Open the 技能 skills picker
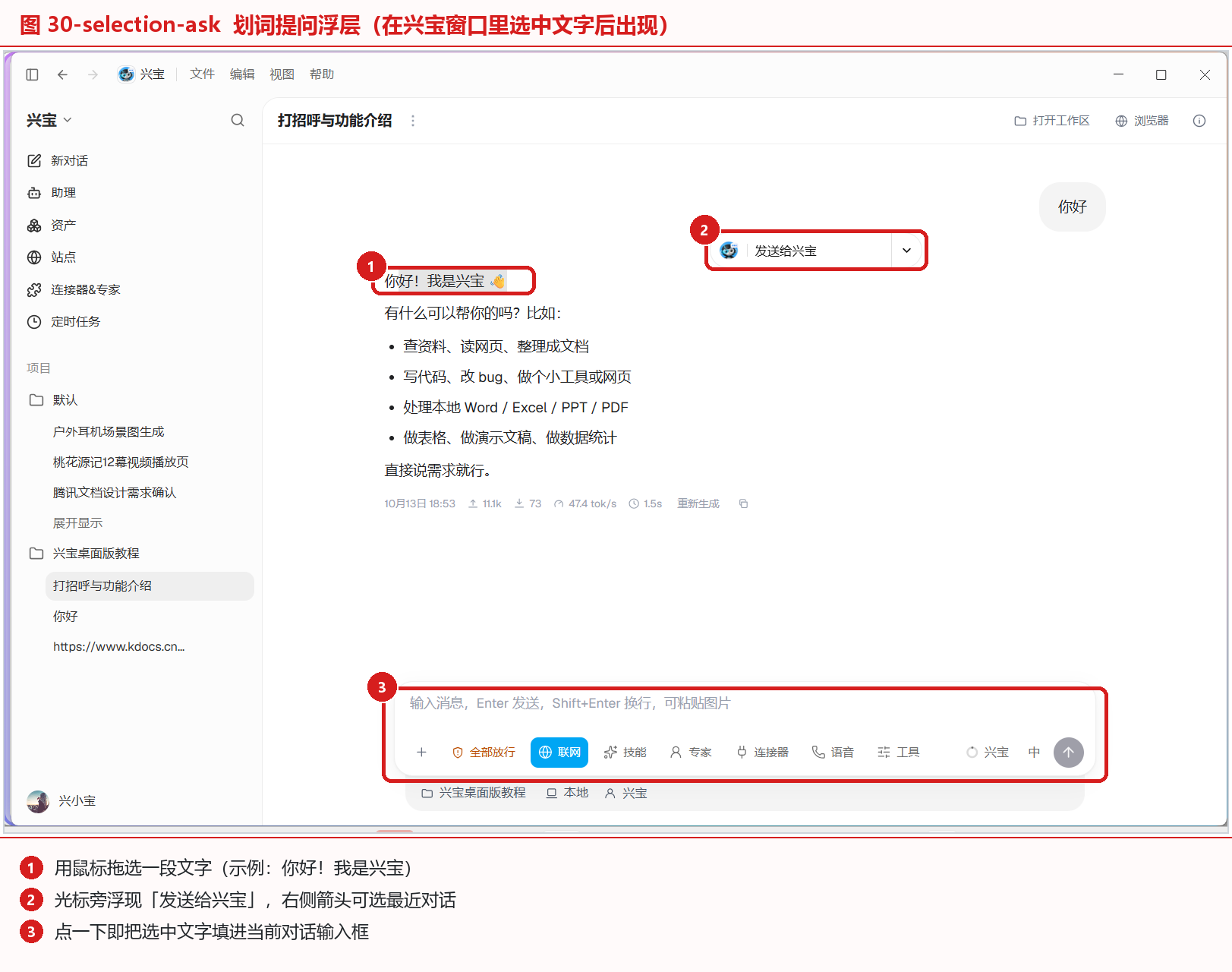The width and height of the screenshot is (1232, 972). click(625, 753)
